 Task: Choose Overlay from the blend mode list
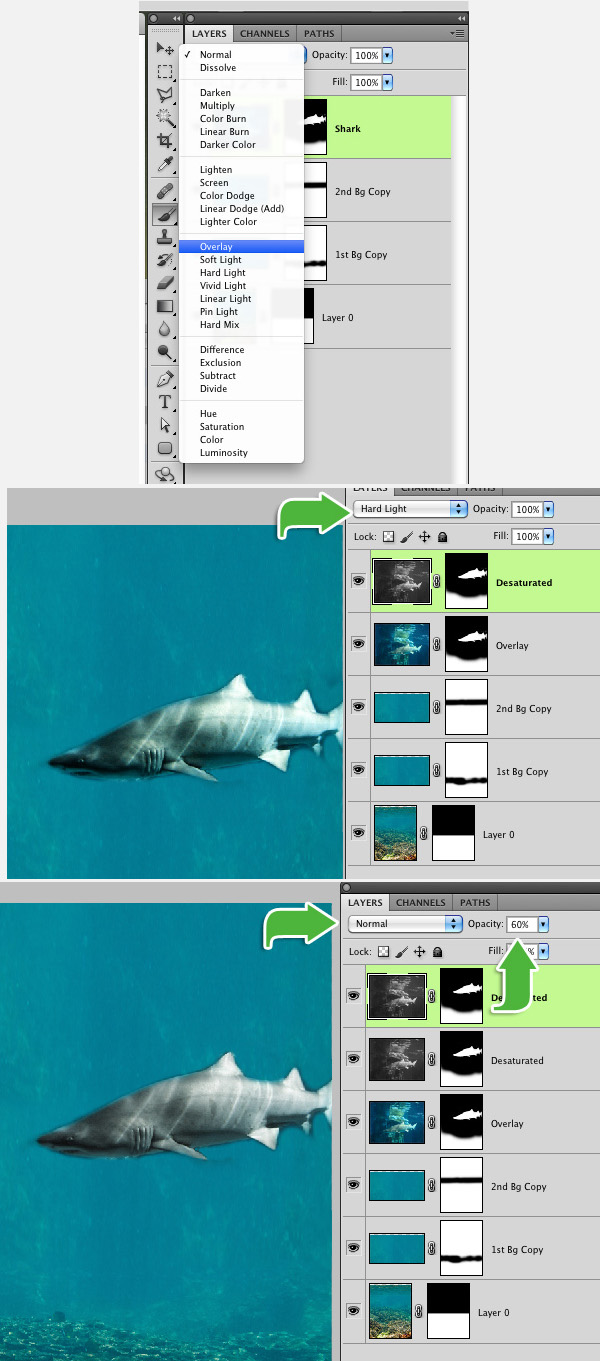pos(216,247)
